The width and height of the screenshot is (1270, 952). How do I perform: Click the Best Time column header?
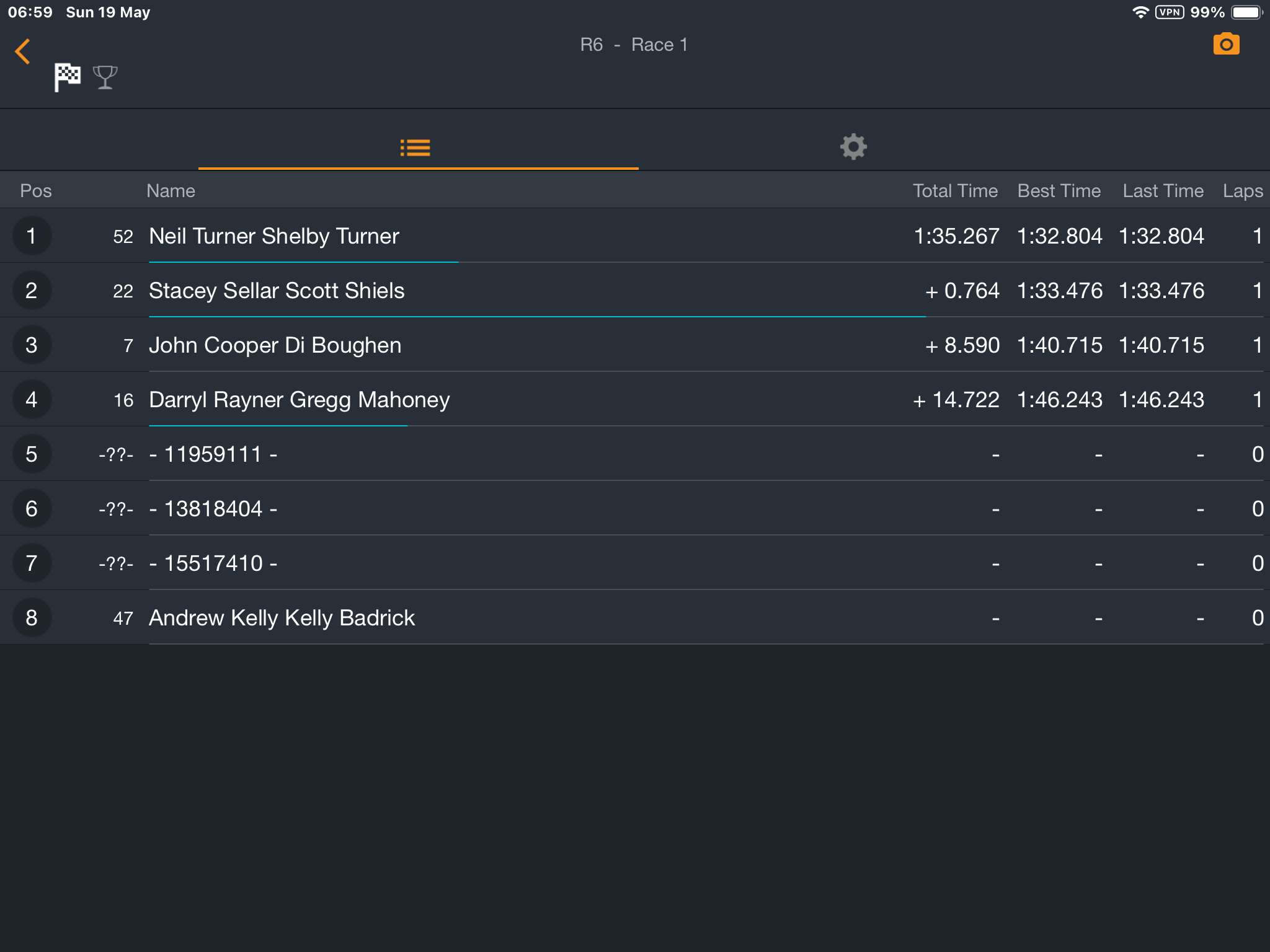[x=1059, y=191]
